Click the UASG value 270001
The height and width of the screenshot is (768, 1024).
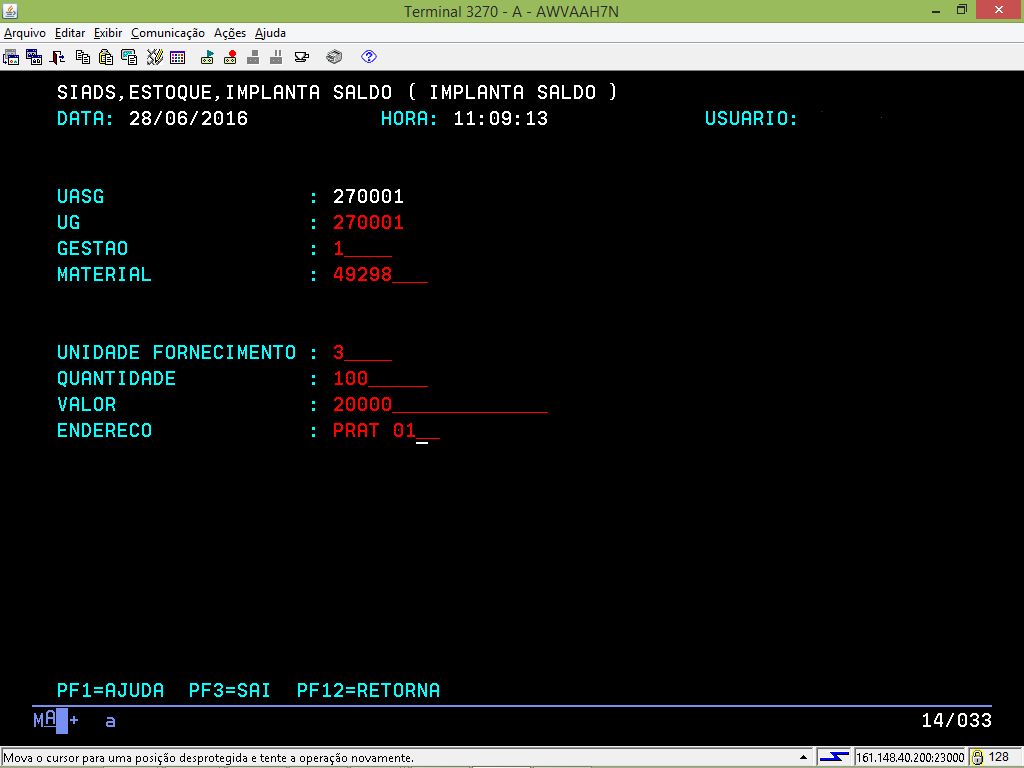[368, 197]
